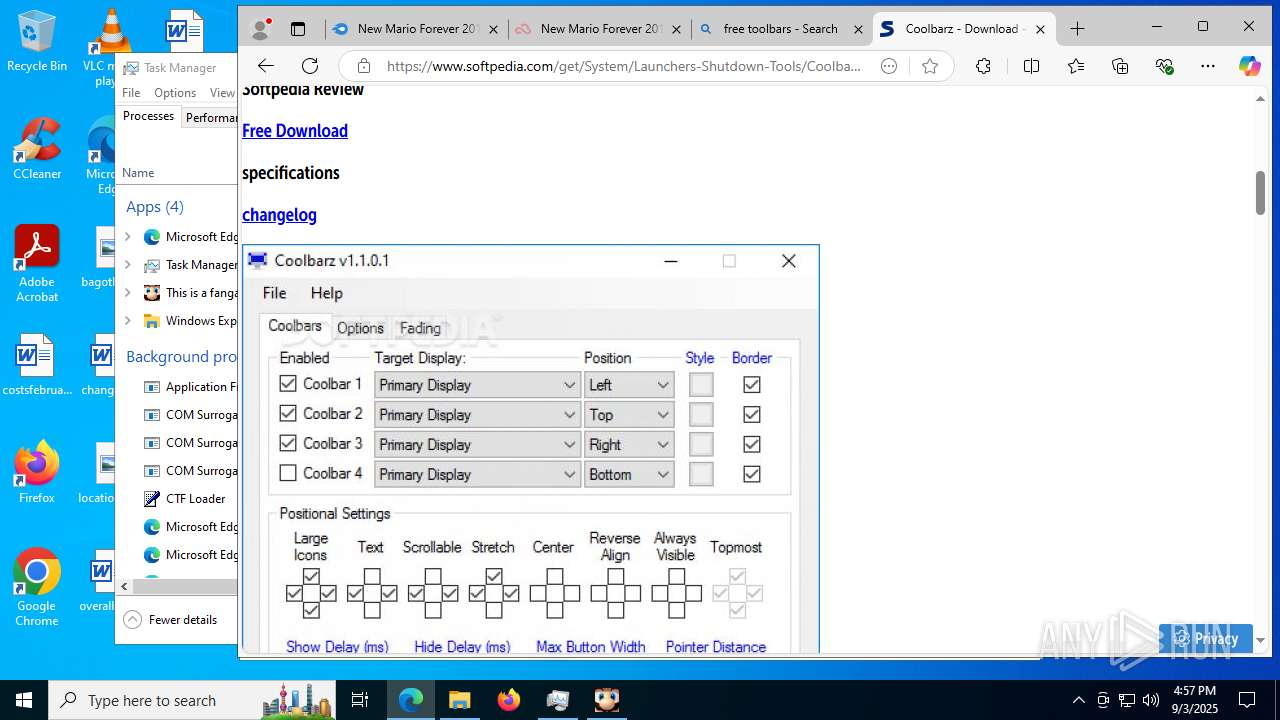Open the Coolbar 1 Target Display dropdown
The height and width of the screenshot is (720, 1280).
click(x=477, y=385)
